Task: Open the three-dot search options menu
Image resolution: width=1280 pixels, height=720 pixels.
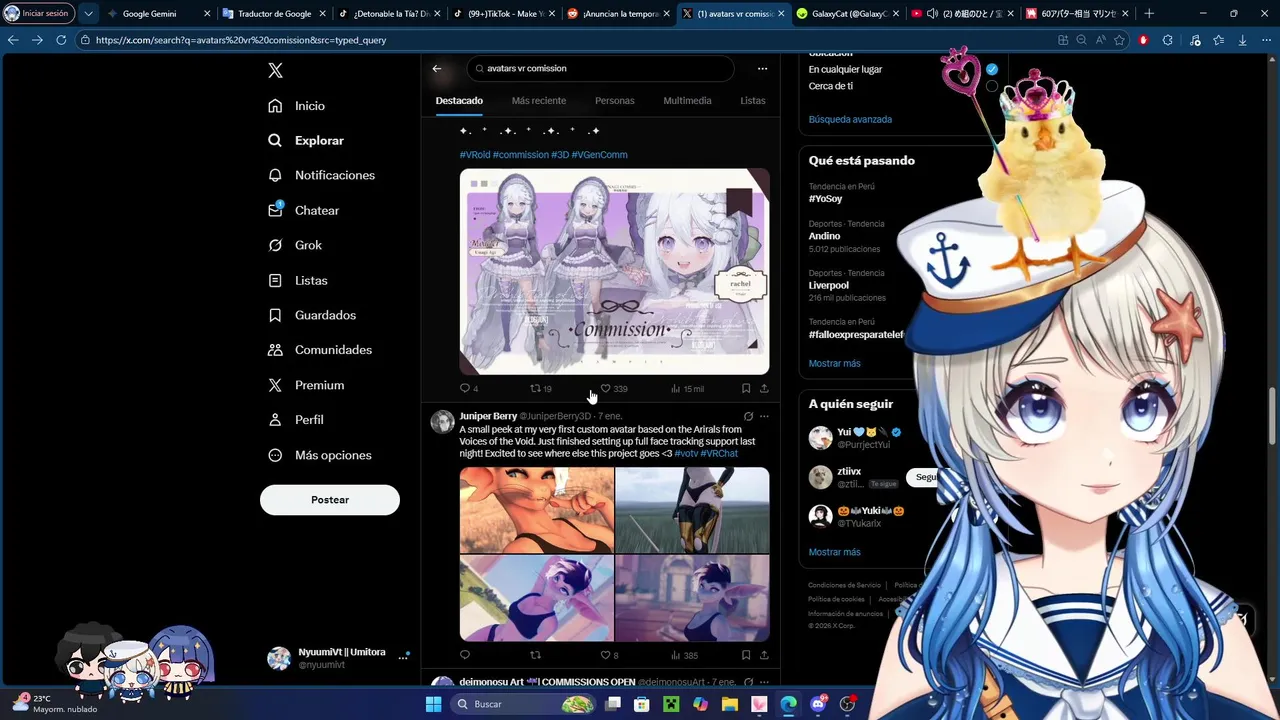Action: pos(762,68)
